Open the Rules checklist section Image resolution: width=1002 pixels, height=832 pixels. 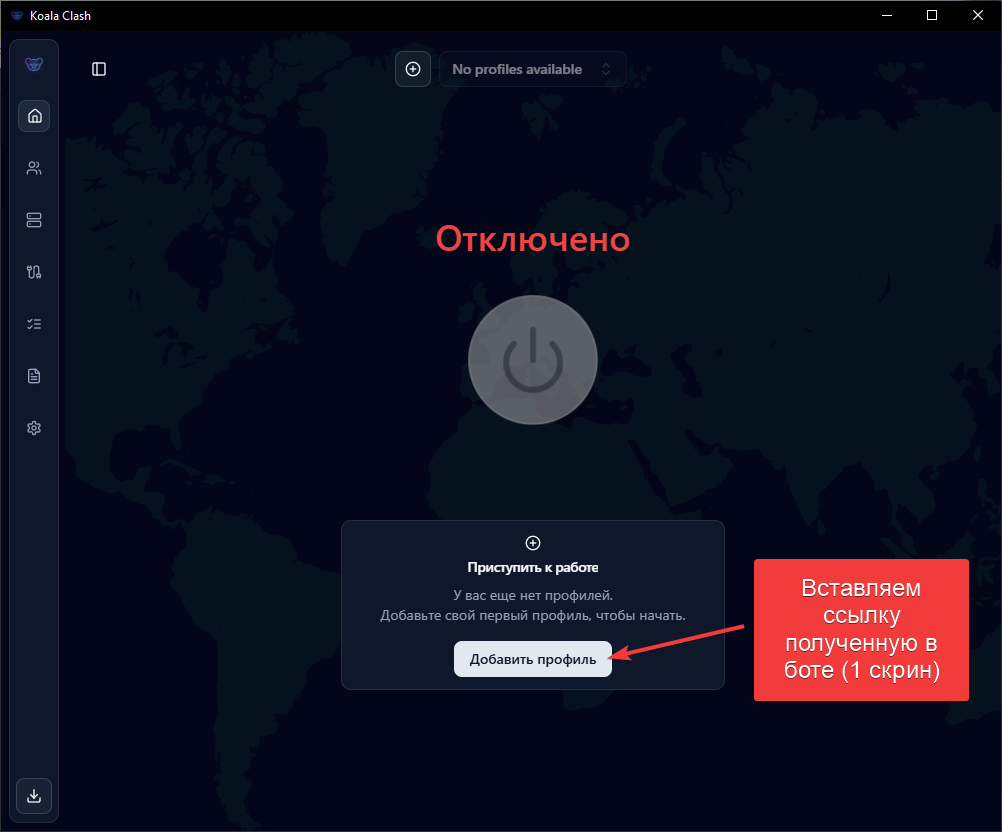[x=33, y=323]
